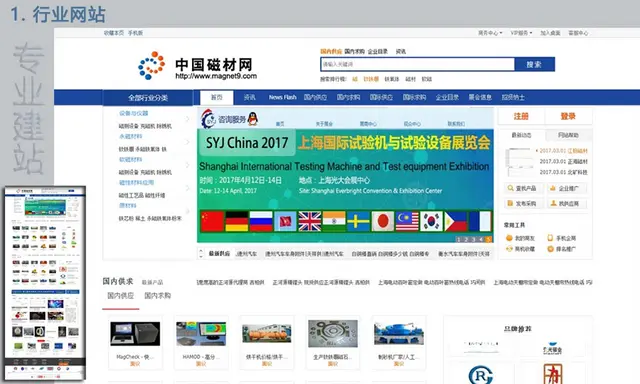Select the 国内求购 tab under 国内供求 heading
Screen dimensions: 640x384
pyautogui.click(x=158, y=295)
